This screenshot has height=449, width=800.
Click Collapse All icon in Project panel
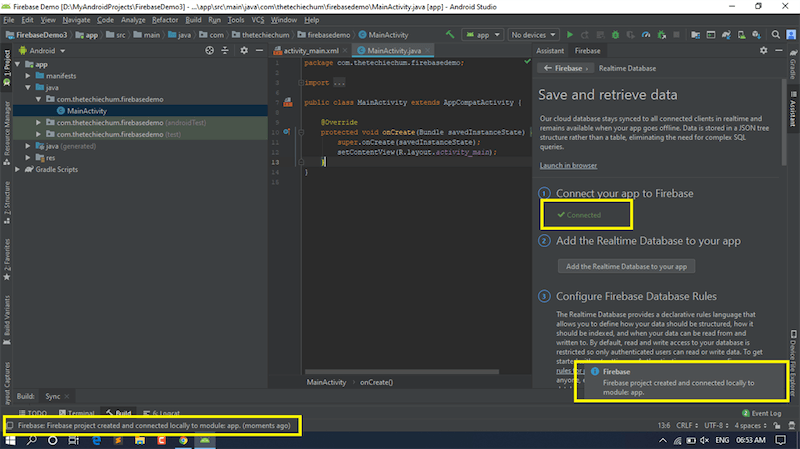coord(224,50)
